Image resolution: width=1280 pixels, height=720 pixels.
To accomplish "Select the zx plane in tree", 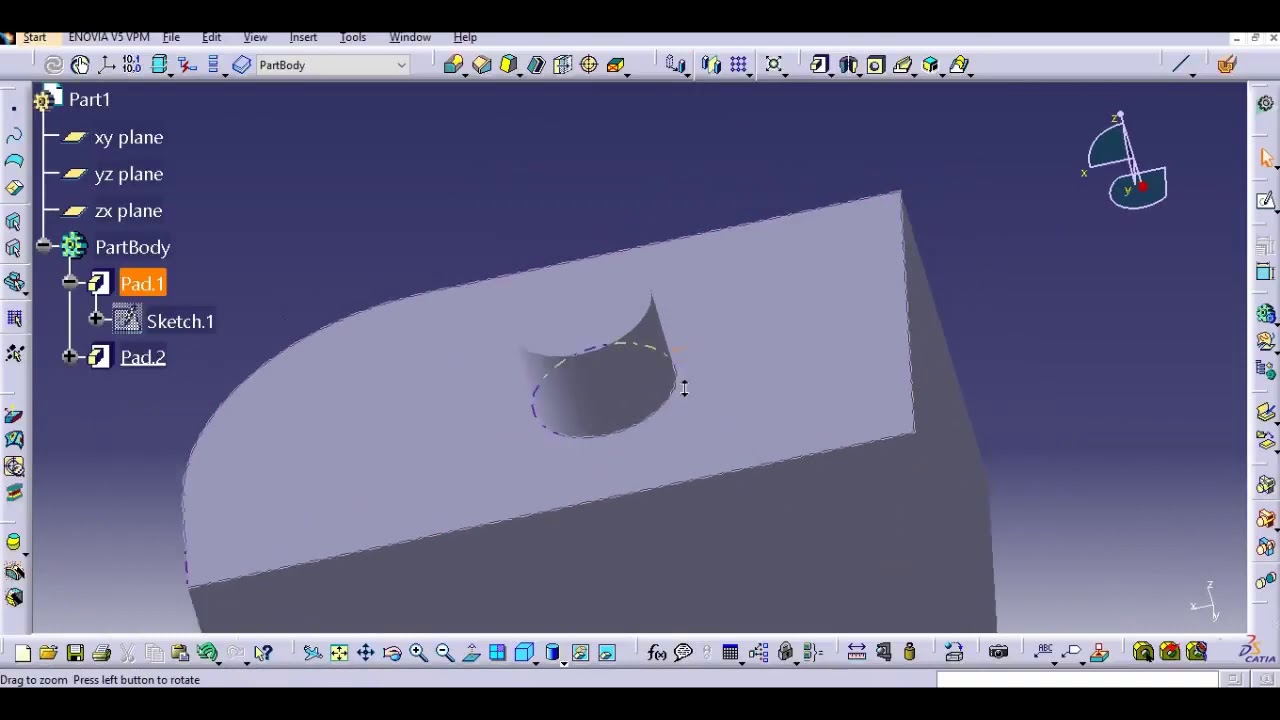I will (x=128, y=211).
